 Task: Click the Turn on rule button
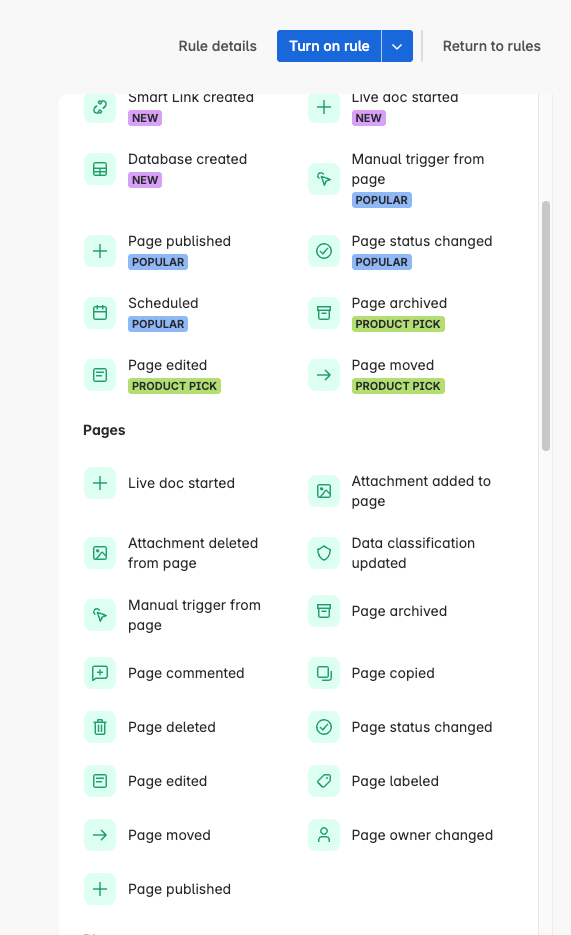329,46
